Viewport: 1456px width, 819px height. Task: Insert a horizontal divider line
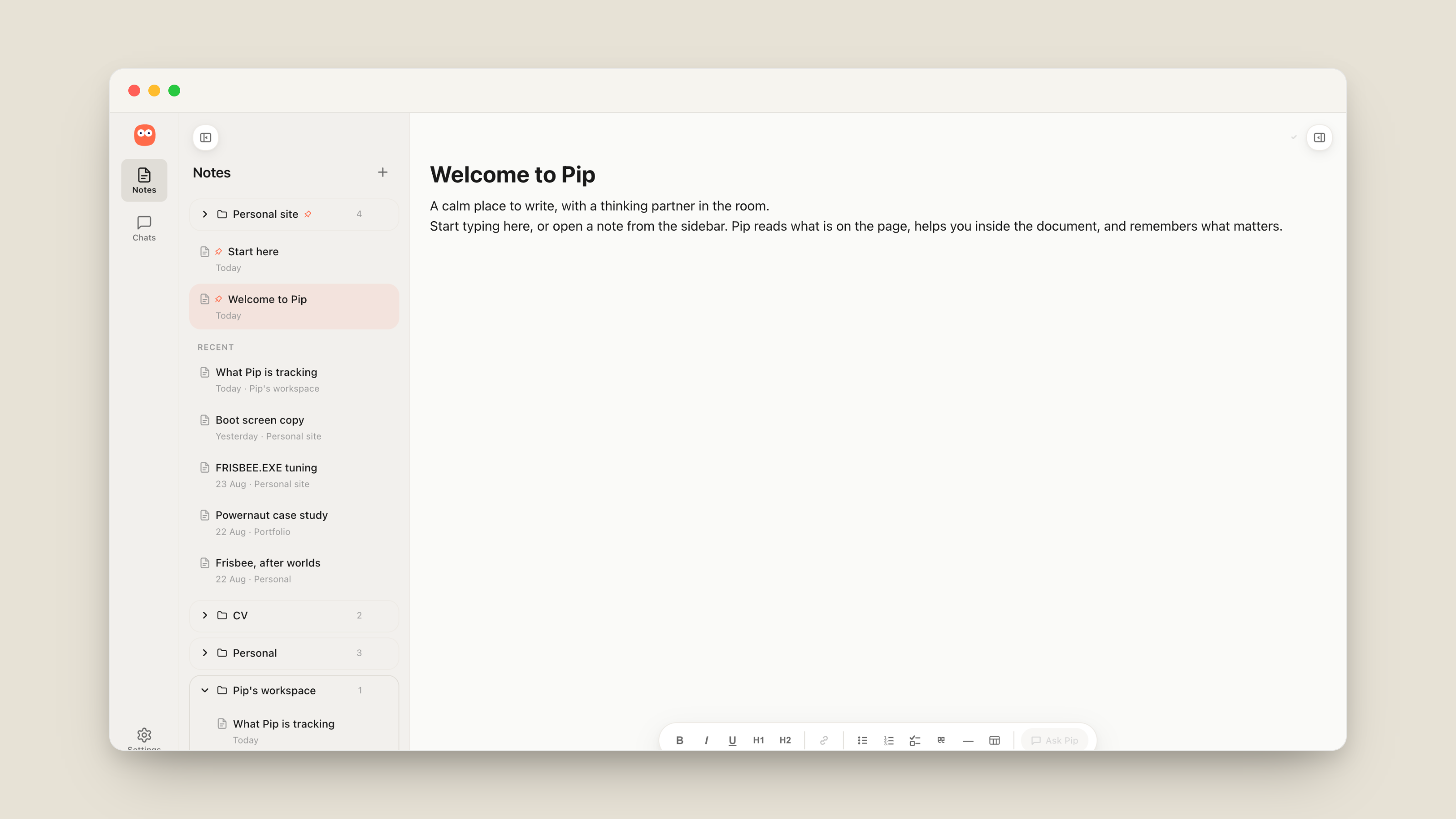968,740
